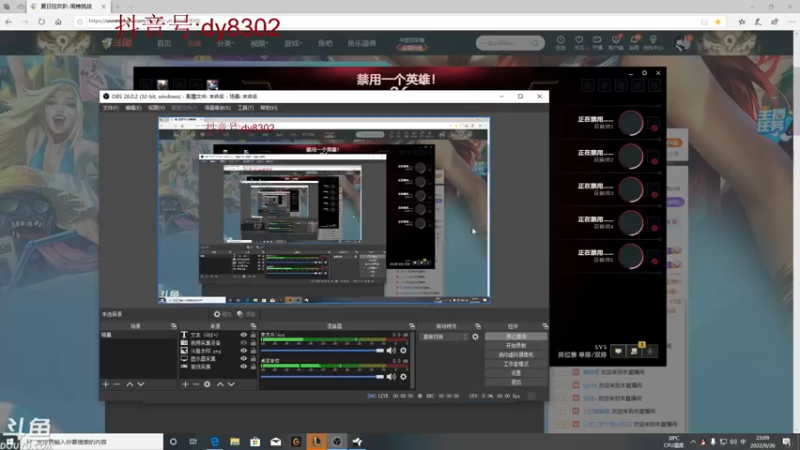The height and width of the screenshot is (450, 800).
Task: Open Edge browser from Windows taskbar
Action: coord(215,442)
